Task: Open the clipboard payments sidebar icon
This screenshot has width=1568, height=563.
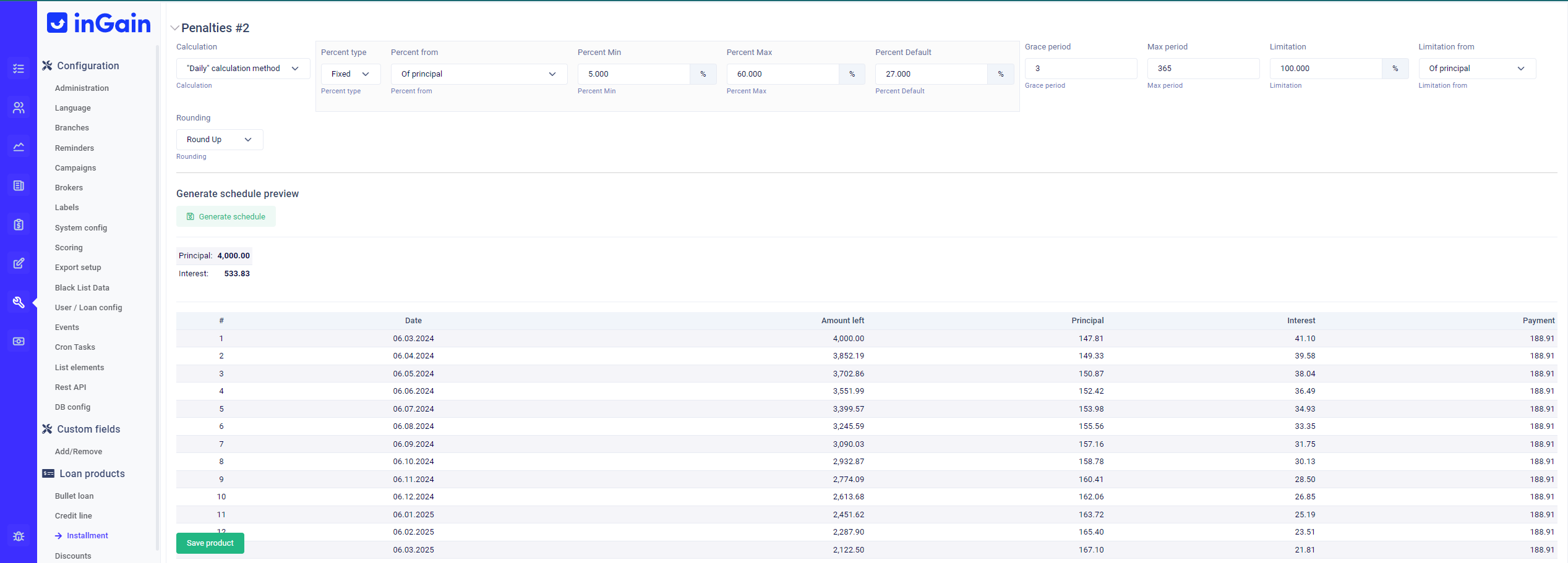Action: pos(19,224)
